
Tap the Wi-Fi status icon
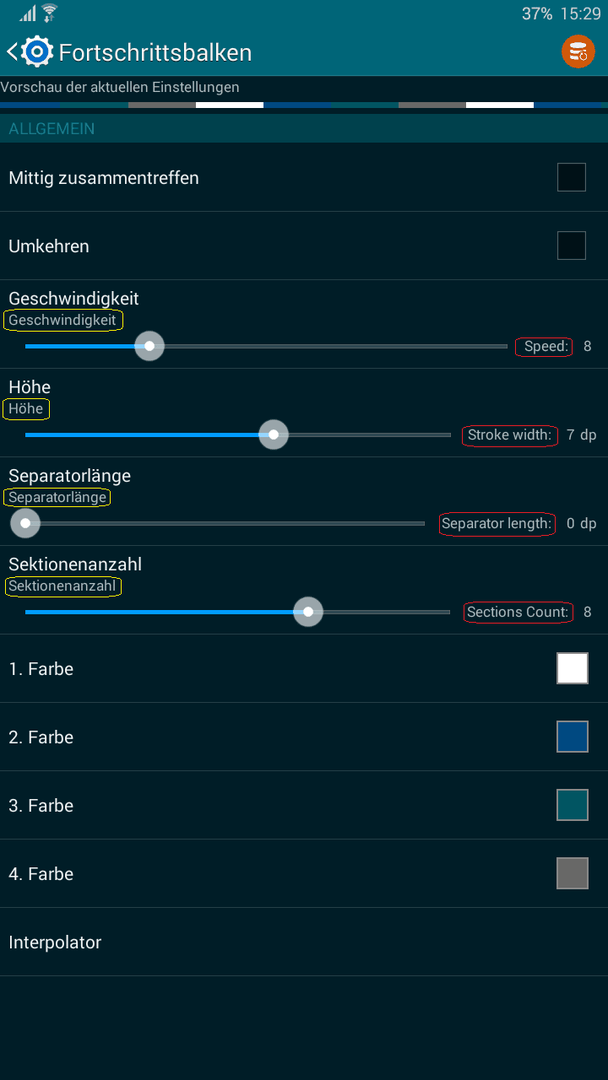click(50, 12)
